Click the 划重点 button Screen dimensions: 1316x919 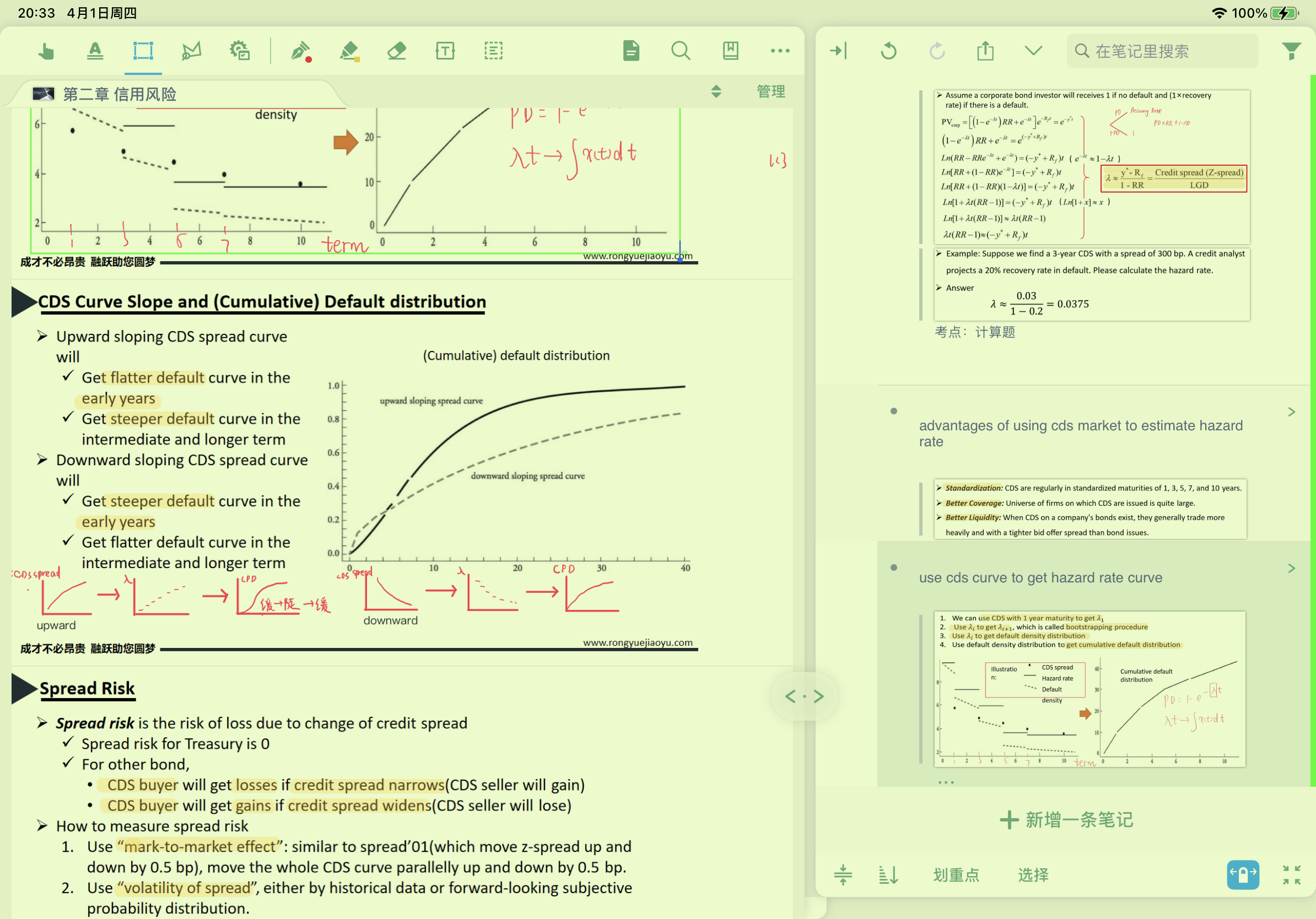[x=956, y=875]
